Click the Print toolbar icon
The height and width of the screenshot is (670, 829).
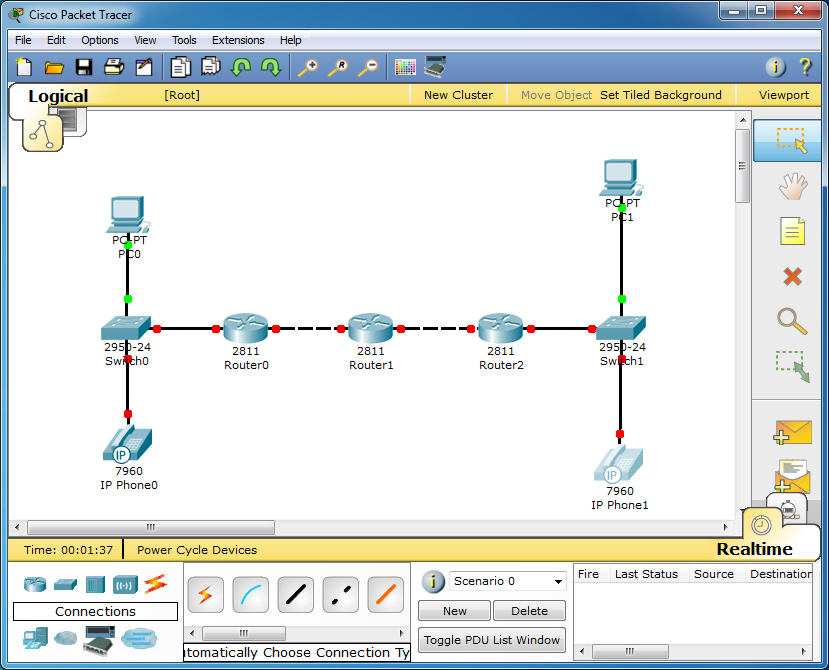114,67
